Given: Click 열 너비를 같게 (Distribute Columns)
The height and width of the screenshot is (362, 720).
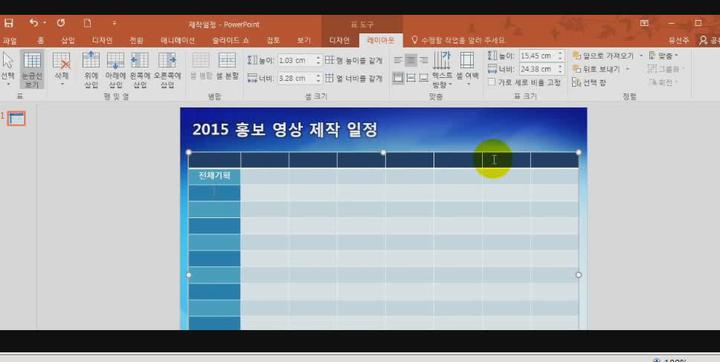Looking at the screenshot, I should tap(354, 78).
